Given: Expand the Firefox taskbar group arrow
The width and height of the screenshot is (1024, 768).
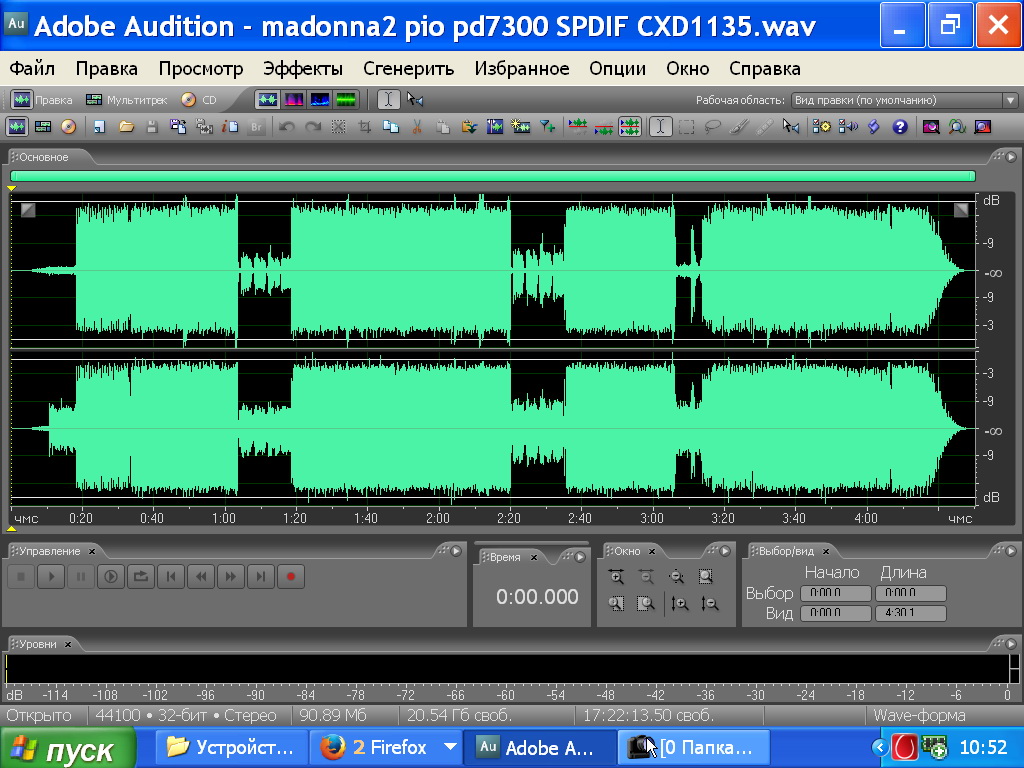Looking at the screenshot, I should (x=450, y=746).
